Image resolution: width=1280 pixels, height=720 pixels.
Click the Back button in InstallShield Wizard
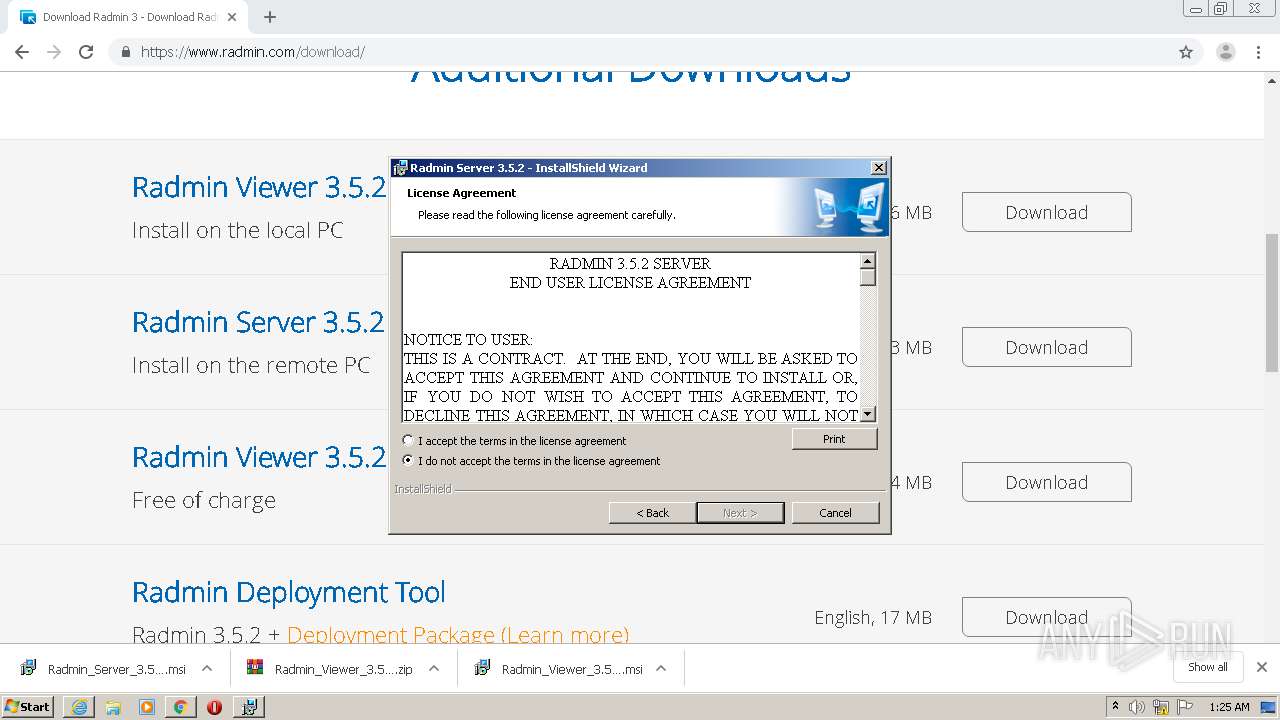(x=652, y=513)
